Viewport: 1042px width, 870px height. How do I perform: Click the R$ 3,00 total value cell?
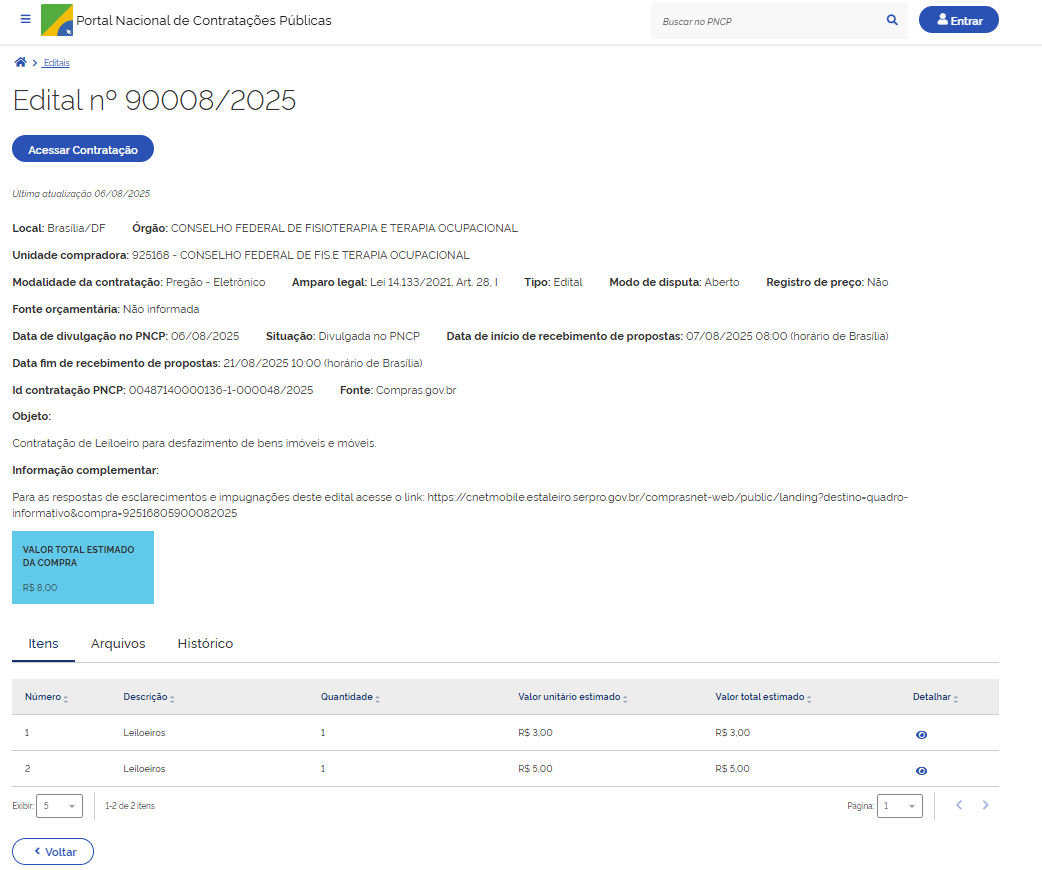(732, 732)
